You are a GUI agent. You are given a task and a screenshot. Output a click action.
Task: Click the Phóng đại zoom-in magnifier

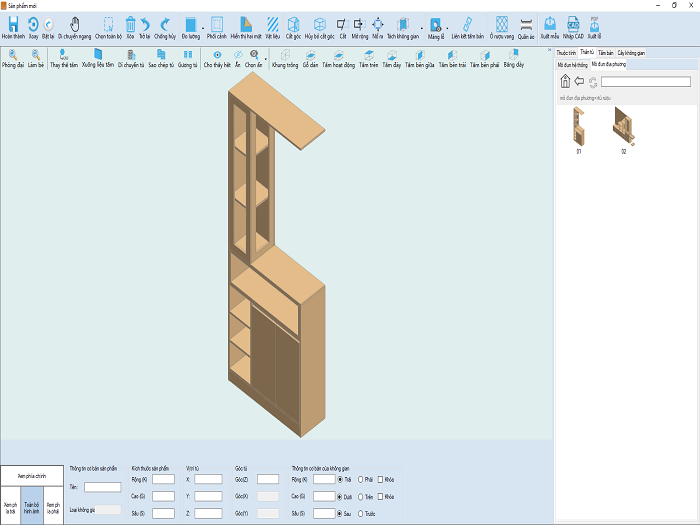tap(13, 58)
